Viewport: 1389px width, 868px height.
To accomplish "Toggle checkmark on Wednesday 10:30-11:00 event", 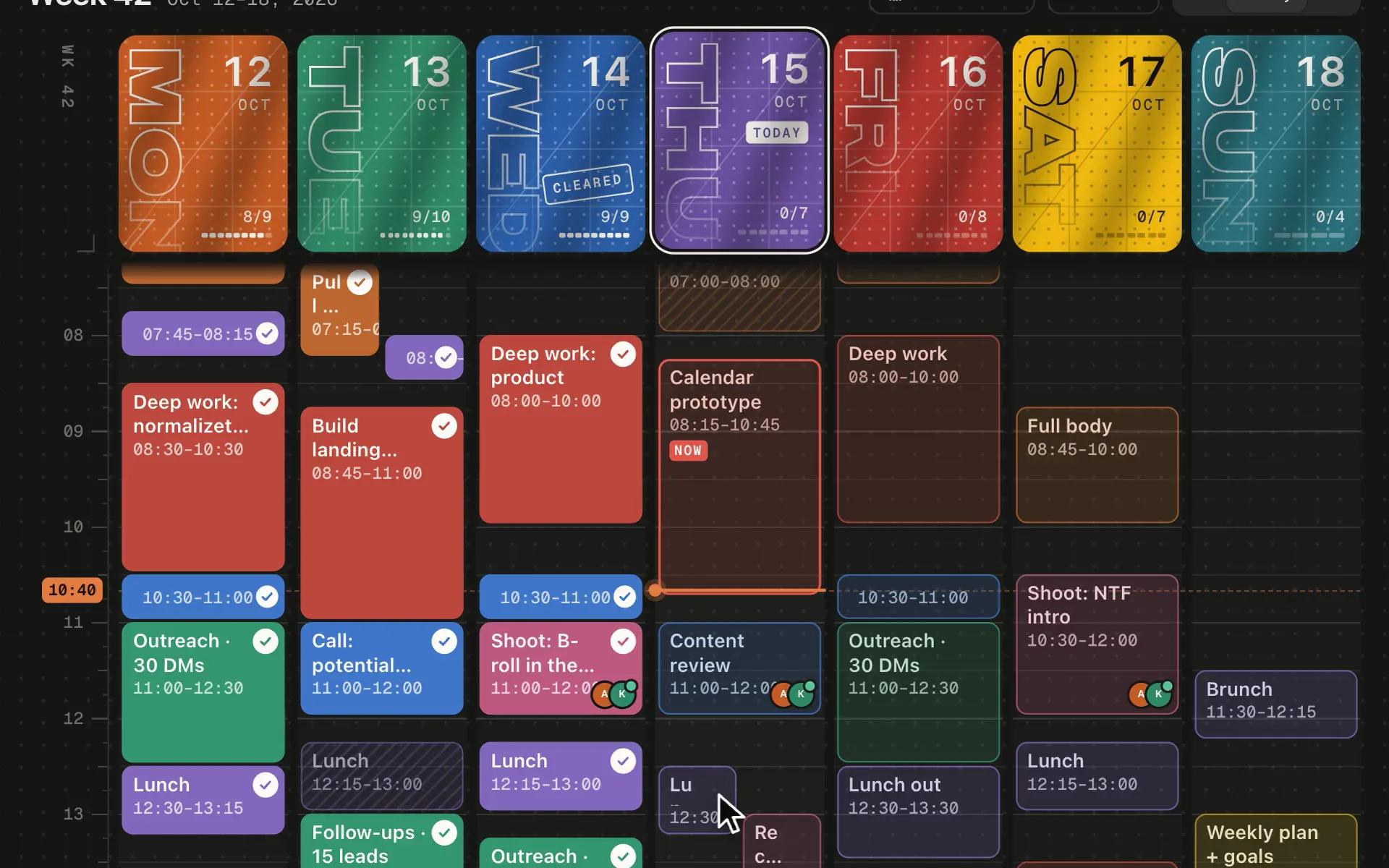I will 624,597.
